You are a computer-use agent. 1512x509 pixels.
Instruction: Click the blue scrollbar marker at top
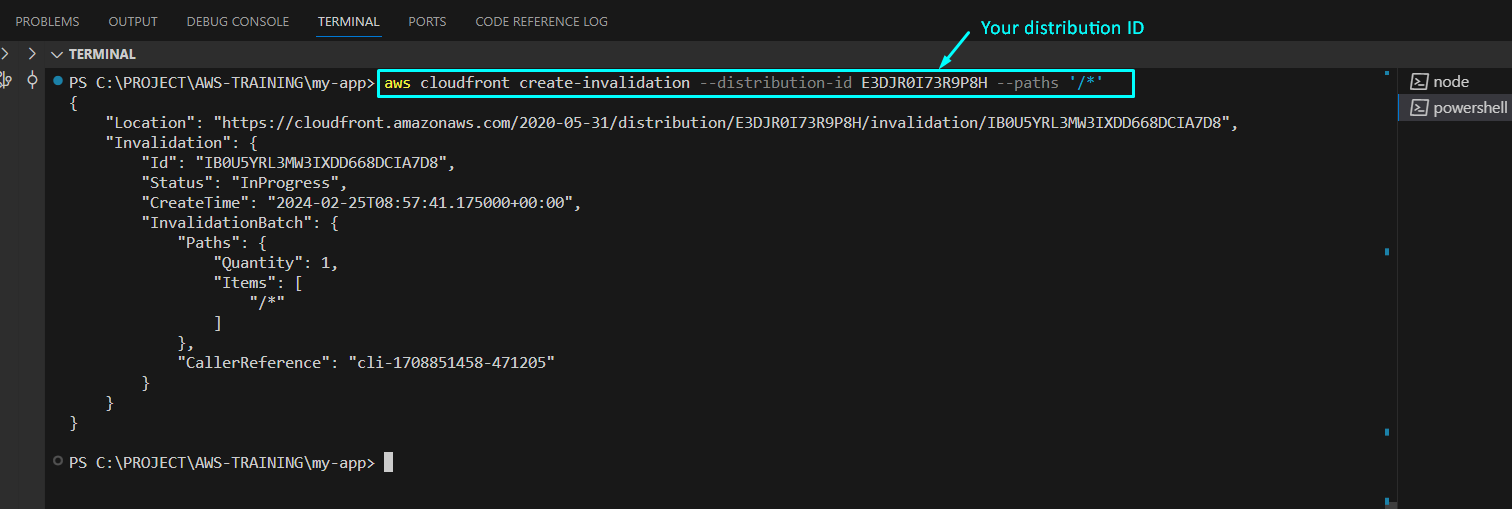click(x=1387, y=73)
